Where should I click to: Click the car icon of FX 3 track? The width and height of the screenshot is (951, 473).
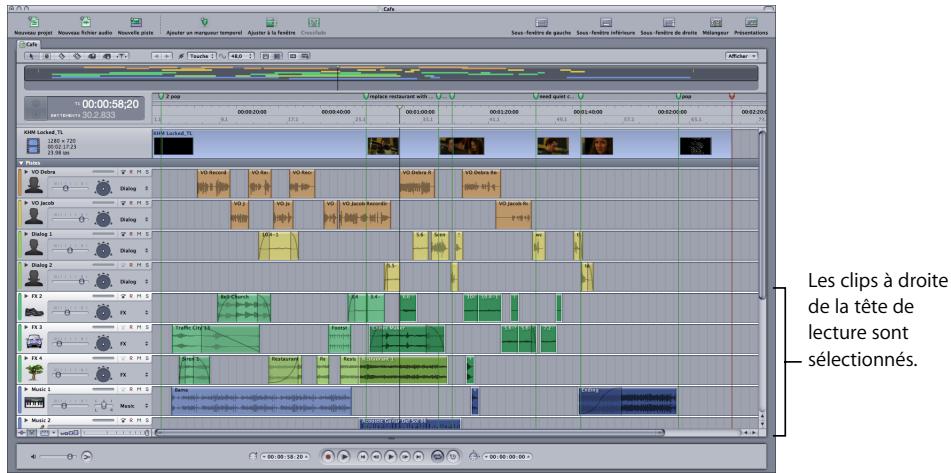tap(33, 343)
